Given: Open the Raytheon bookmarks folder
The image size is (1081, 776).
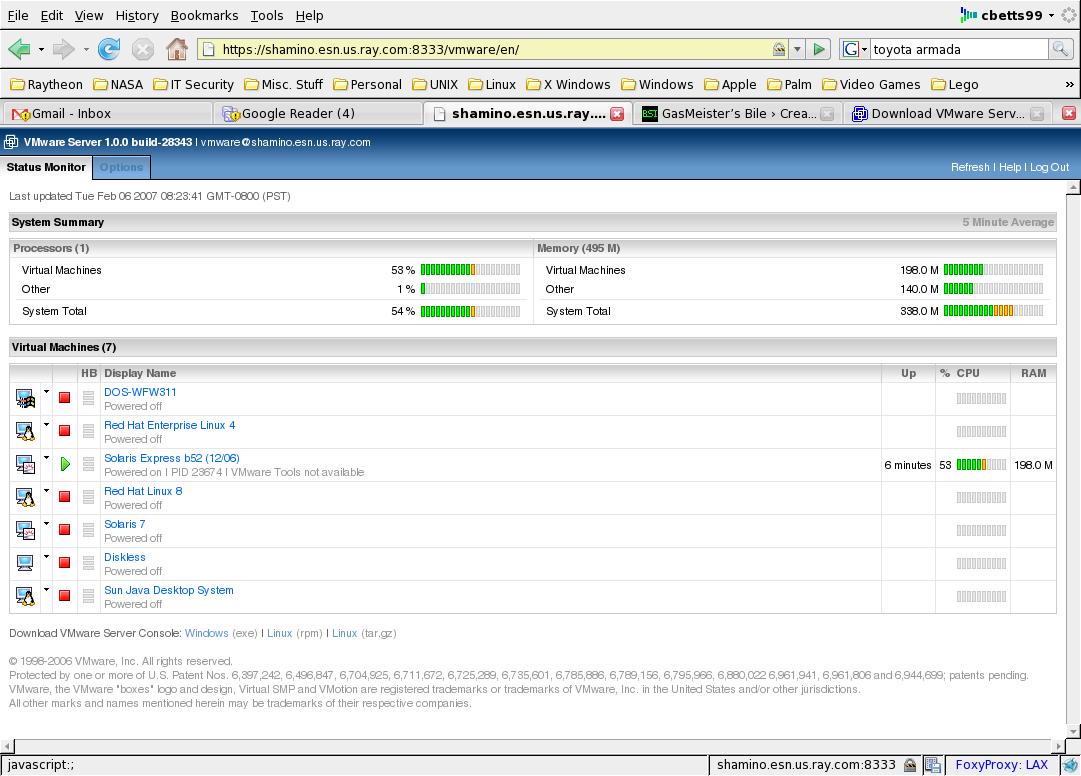Looking at the screenshot, I should click(x=46, y=84).
